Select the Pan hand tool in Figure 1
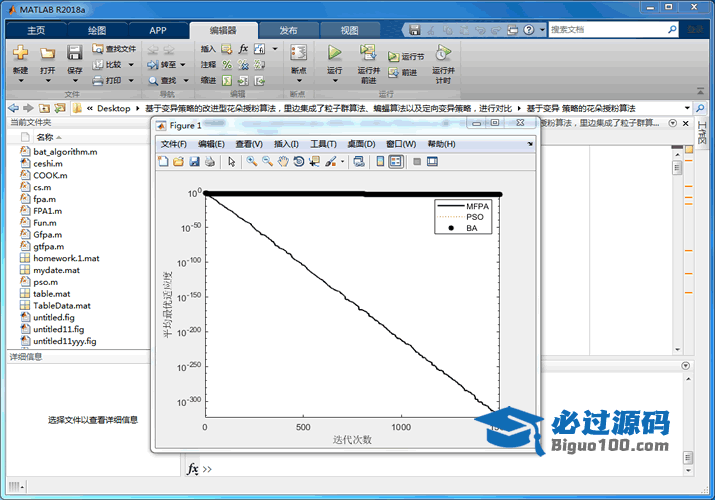This screenshot has width=715, height=500. 284,161
